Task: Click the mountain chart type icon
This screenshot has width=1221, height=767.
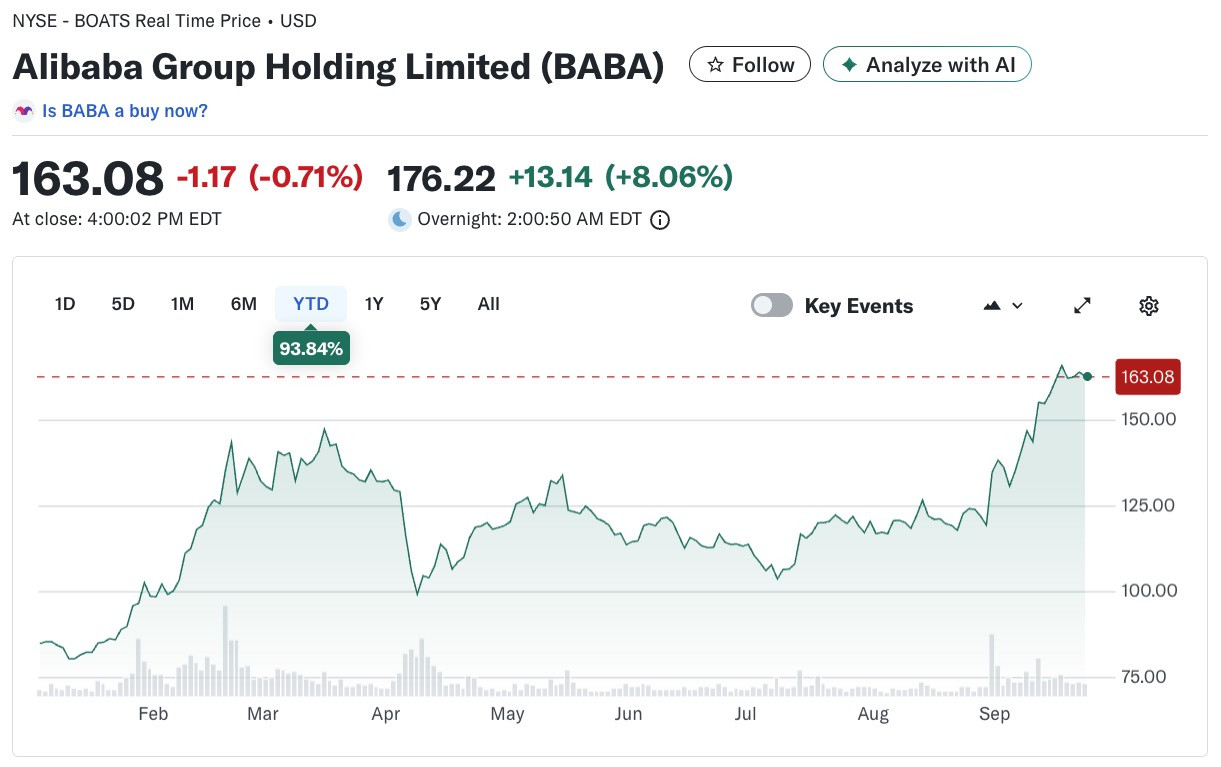Action: [992, 306]
